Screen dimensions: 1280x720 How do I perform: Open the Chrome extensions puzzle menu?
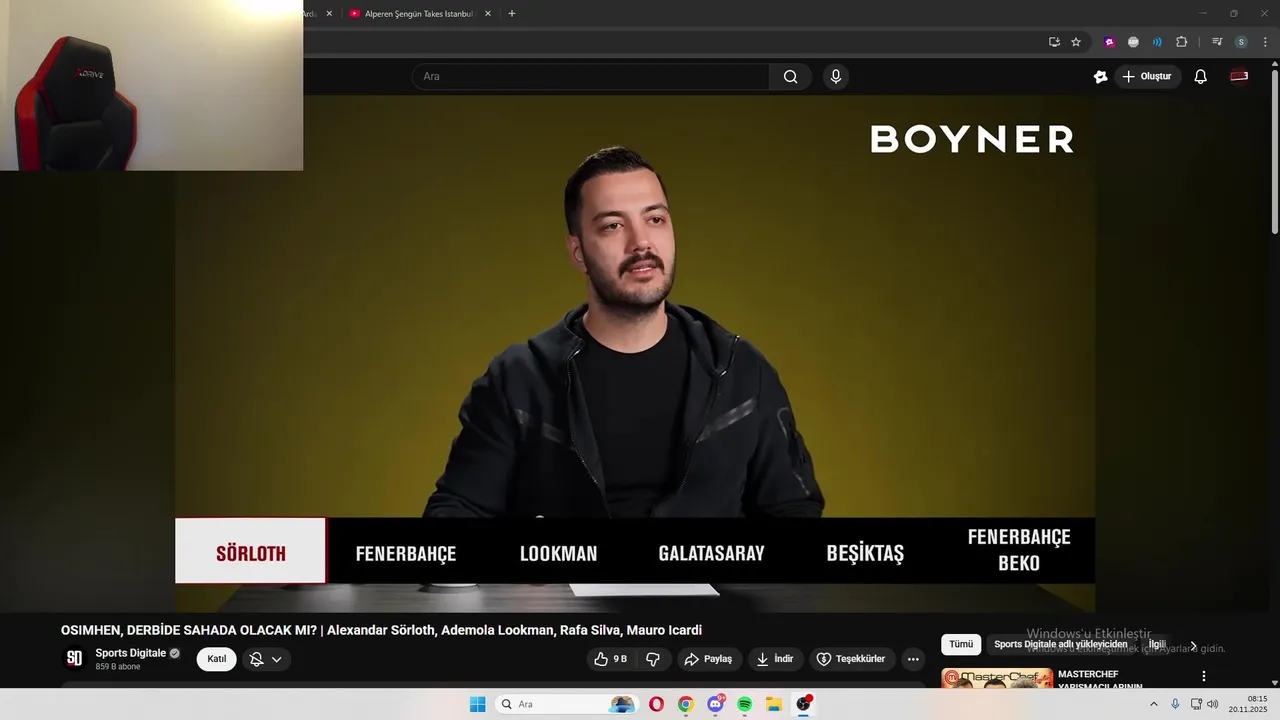pos(1181,42)
